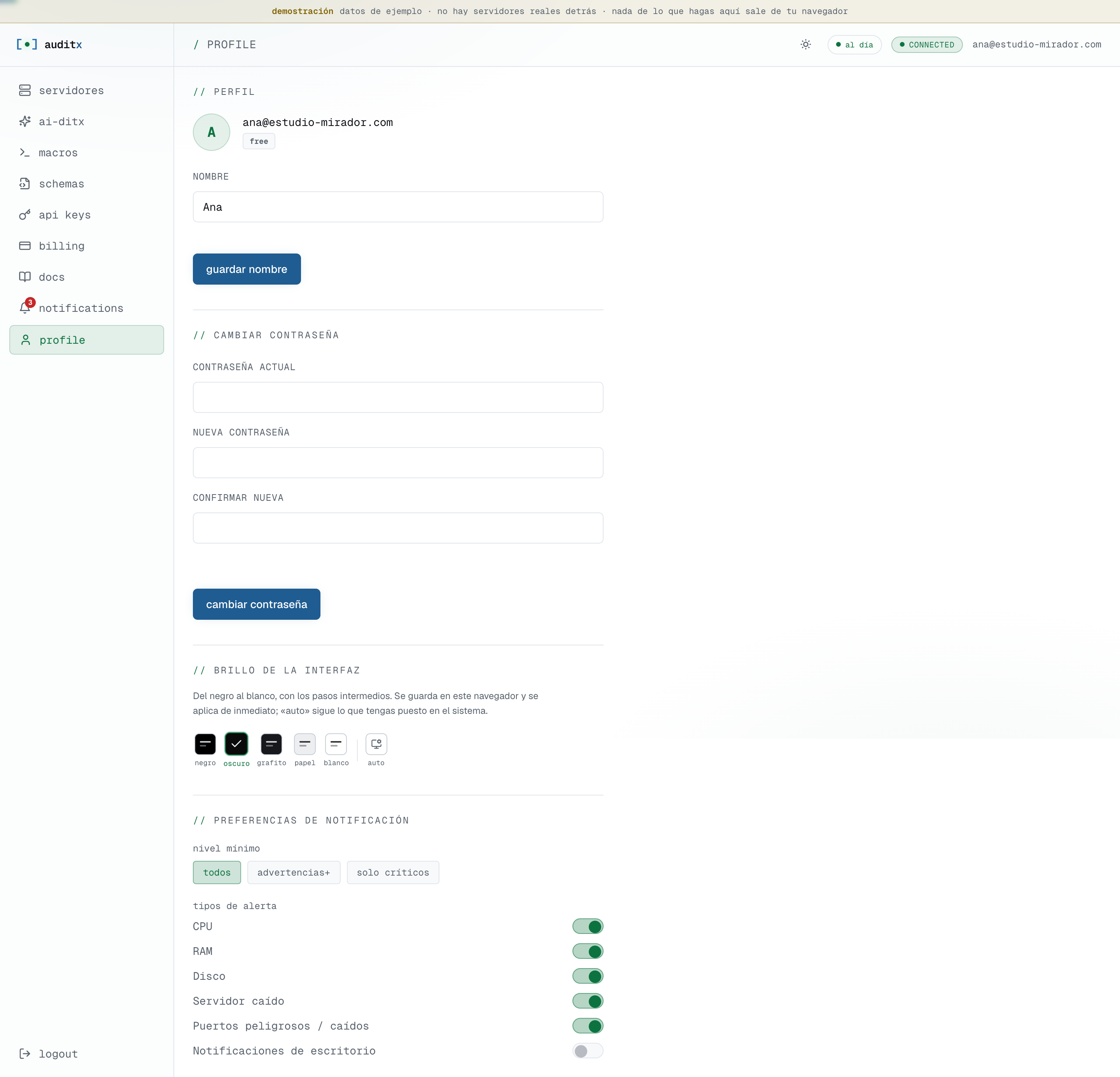
Task: Focus the Contraseña actual field
Action: [x=398, y=397]
